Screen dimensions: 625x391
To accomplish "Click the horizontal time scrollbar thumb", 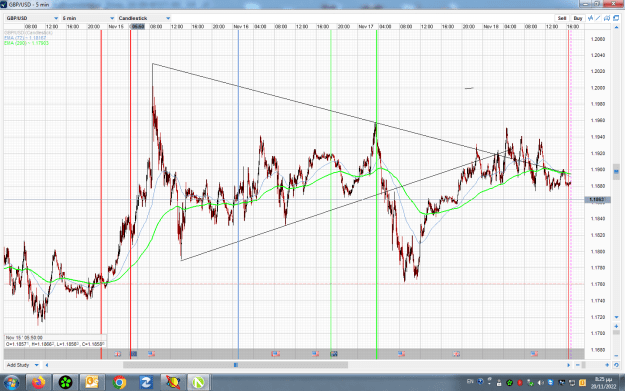I will [236, 365].
